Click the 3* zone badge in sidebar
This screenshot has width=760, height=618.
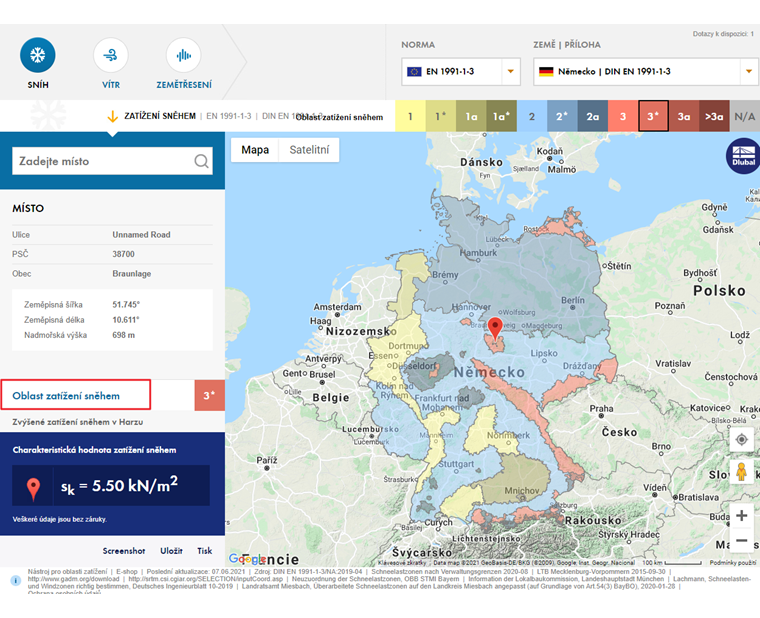(209, 396)
